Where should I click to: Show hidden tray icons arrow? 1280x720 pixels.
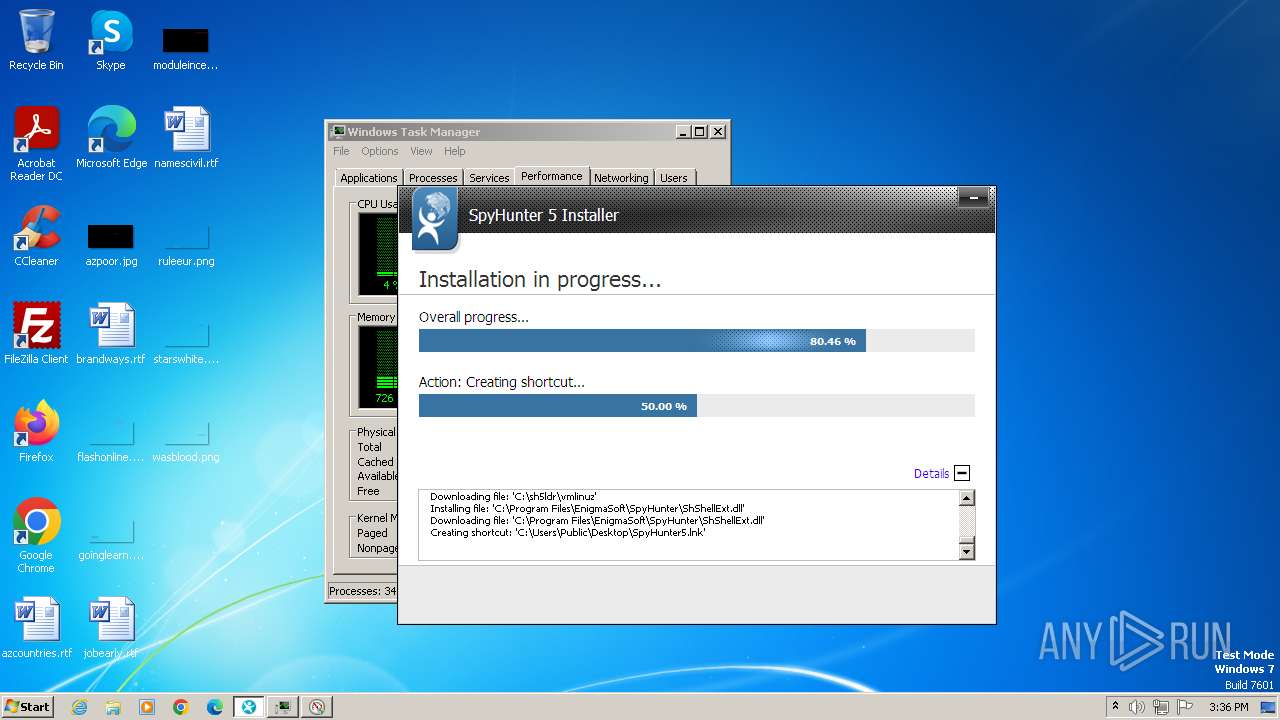tap(1115, 707)
